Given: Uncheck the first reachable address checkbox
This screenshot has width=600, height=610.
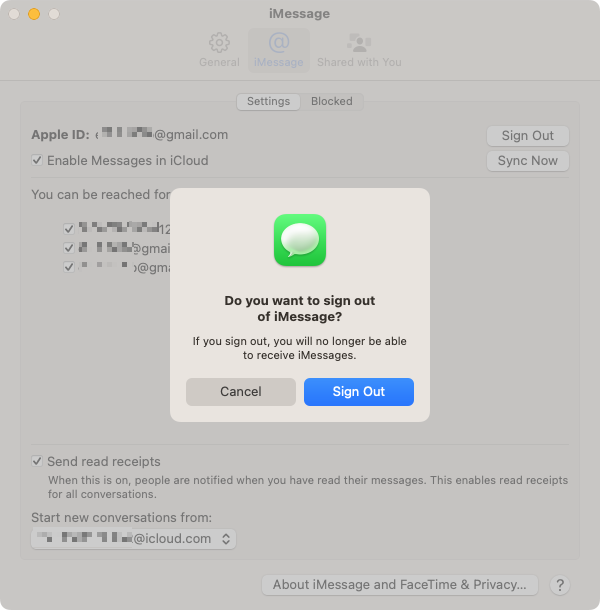Looking at the screenshot, I should pos(69,229).
